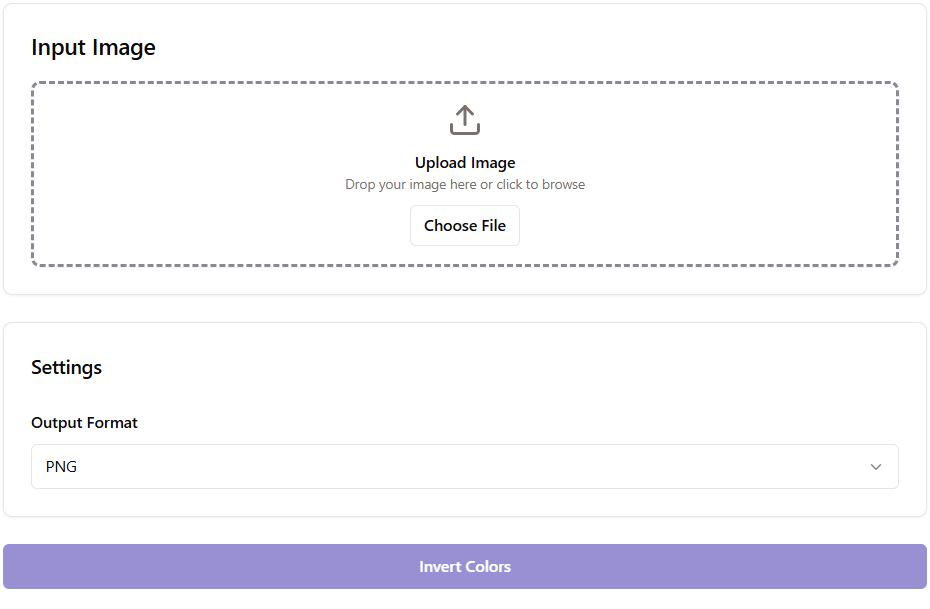Click the upload arrow icon
Image resolution: width=930 pixels, height=609 pixels.
[465, 120]
